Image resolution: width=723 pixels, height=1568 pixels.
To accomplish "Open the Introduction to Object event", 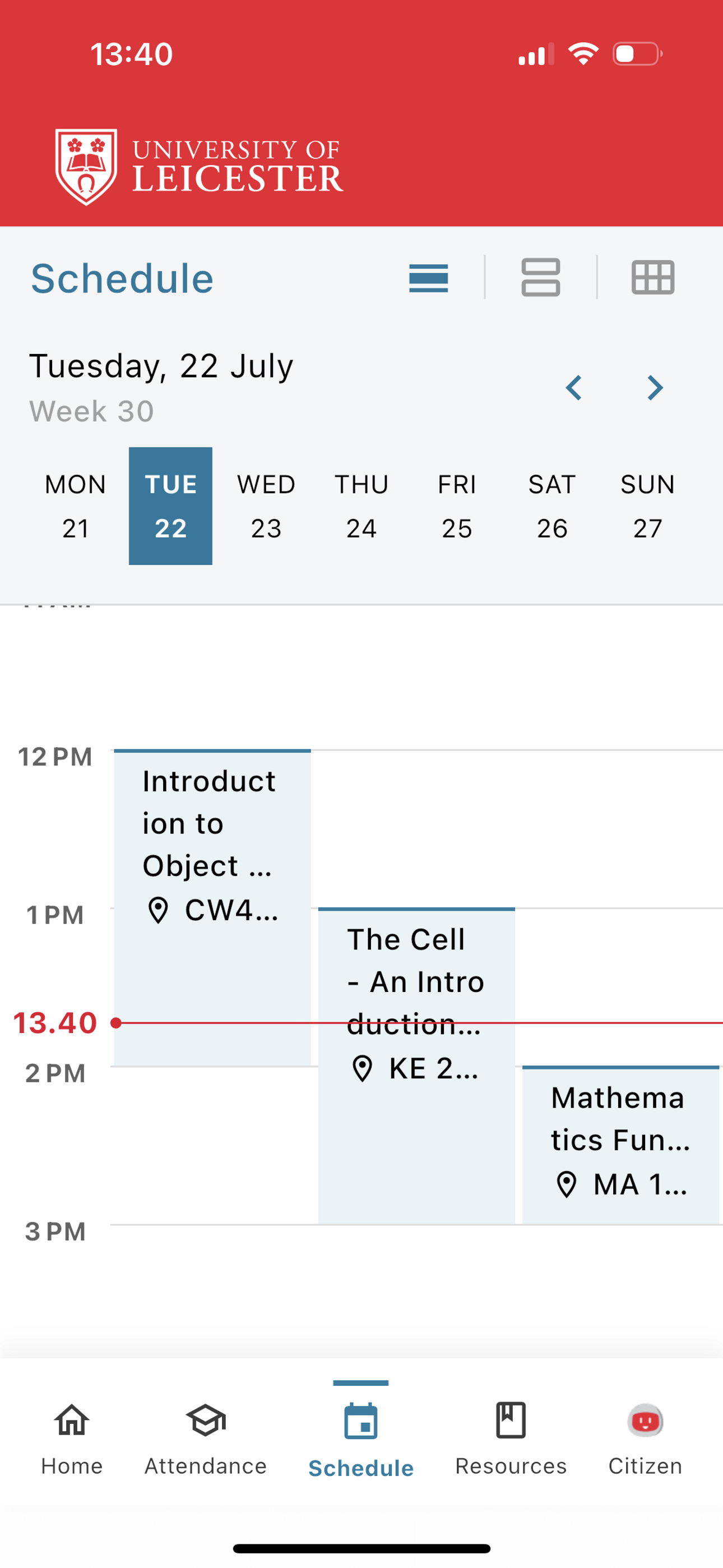I will click(x=212, y=907).
